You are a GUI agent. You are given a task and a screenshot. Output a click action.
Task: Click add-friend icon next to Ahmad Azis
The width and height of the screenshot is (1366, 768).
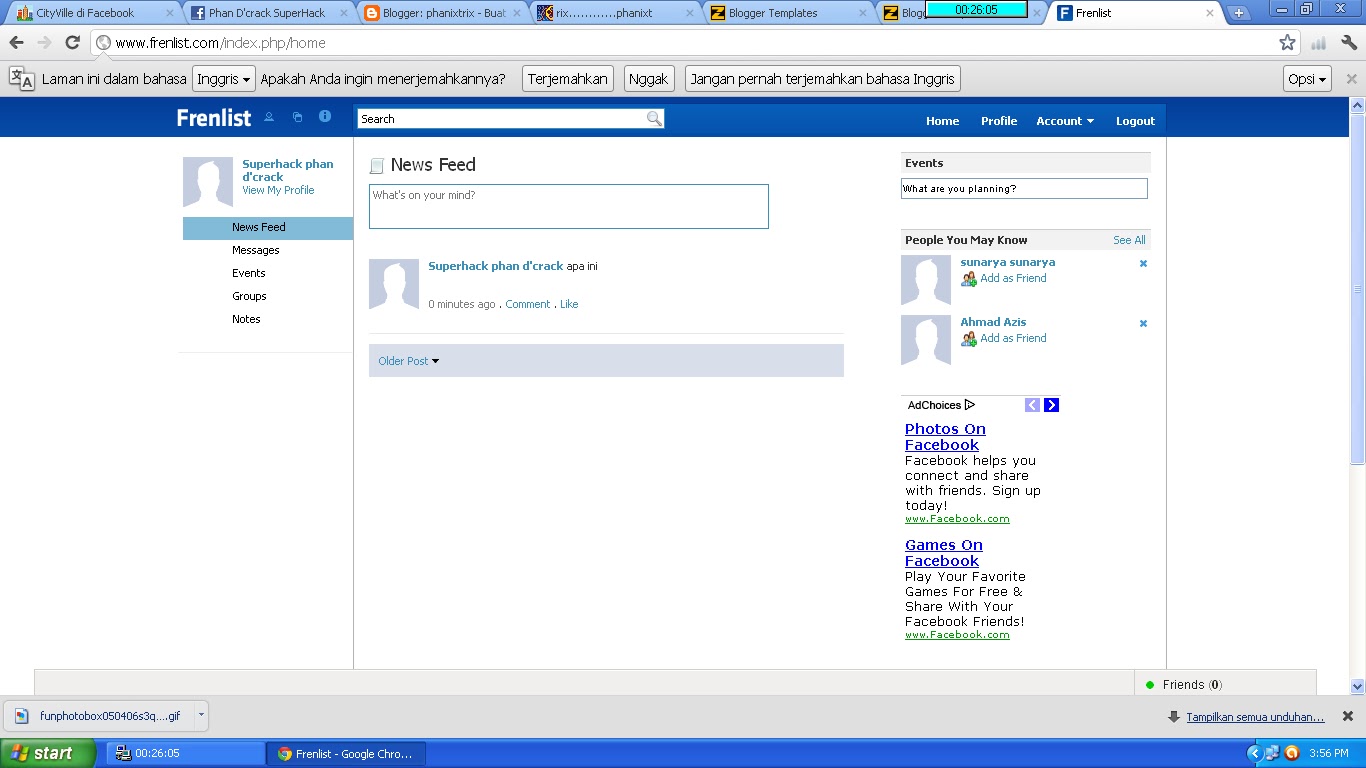(968, 339)
